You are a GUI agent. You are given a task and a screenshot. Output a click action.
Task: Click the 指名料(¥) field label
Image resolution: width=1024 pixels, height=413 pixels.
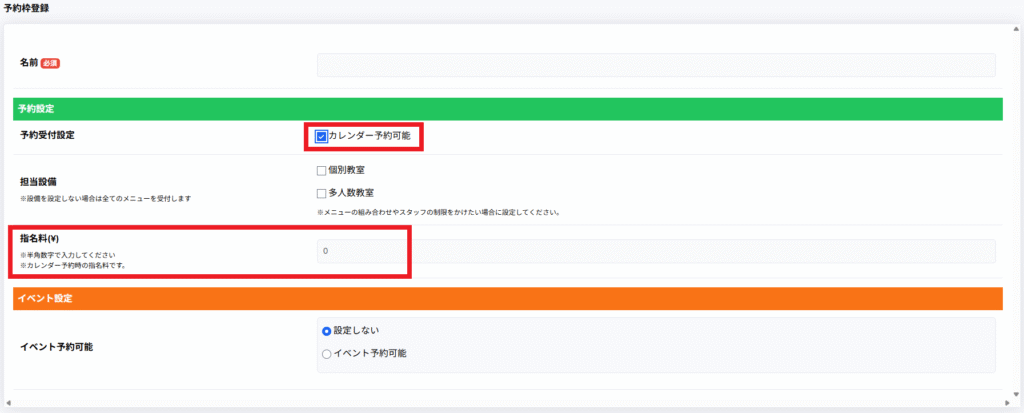coord(41,239)
